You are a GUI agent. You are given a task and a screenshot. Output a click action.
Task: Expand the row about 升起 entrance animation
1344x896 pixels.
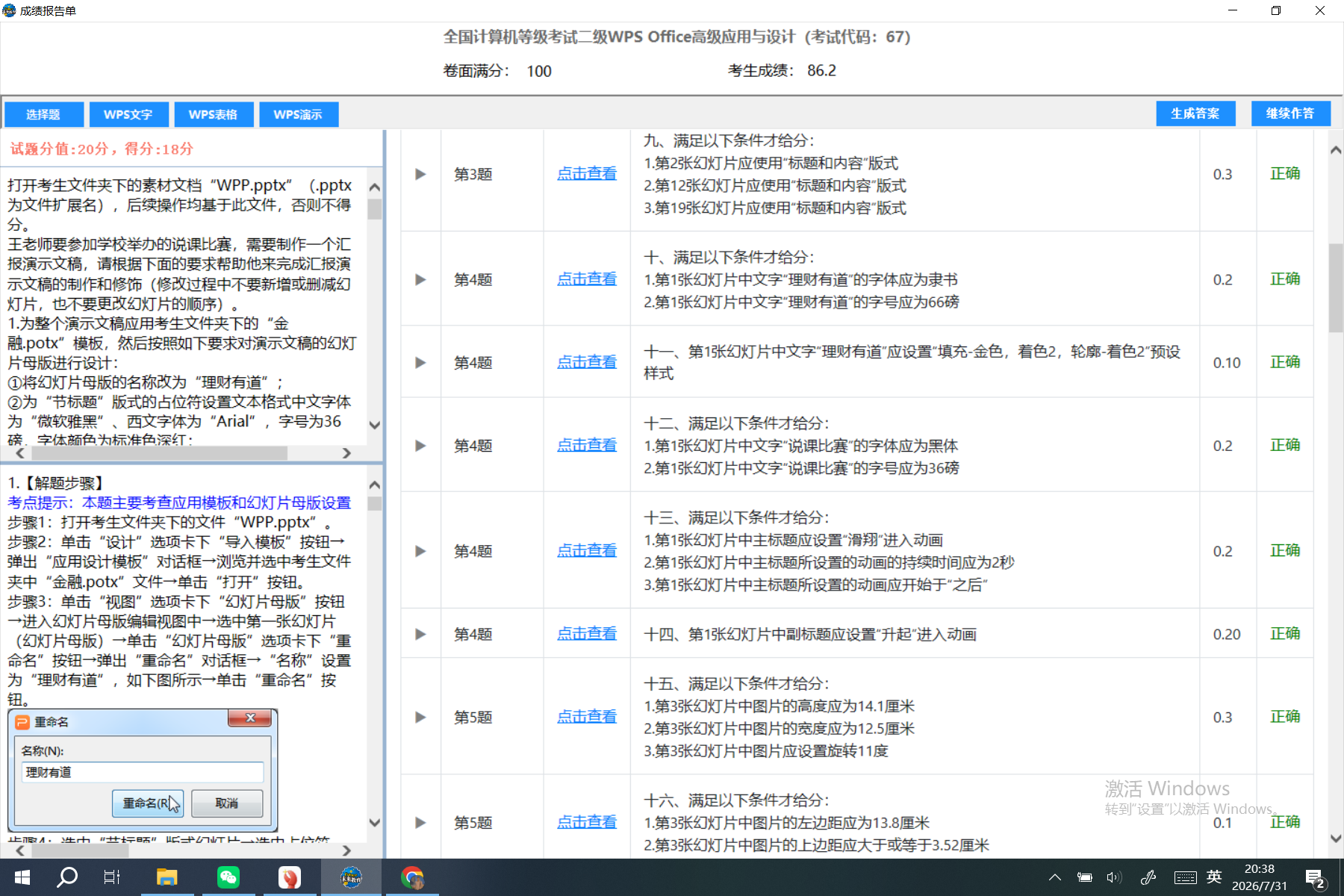[420, 634]
